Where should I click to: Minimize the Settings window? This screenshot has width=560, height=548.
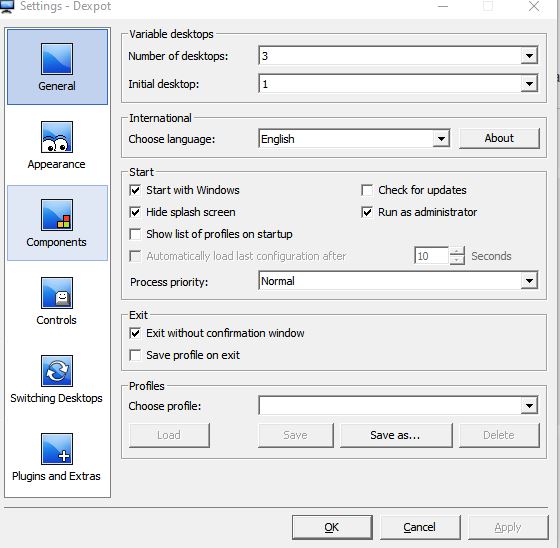point(443,6)
